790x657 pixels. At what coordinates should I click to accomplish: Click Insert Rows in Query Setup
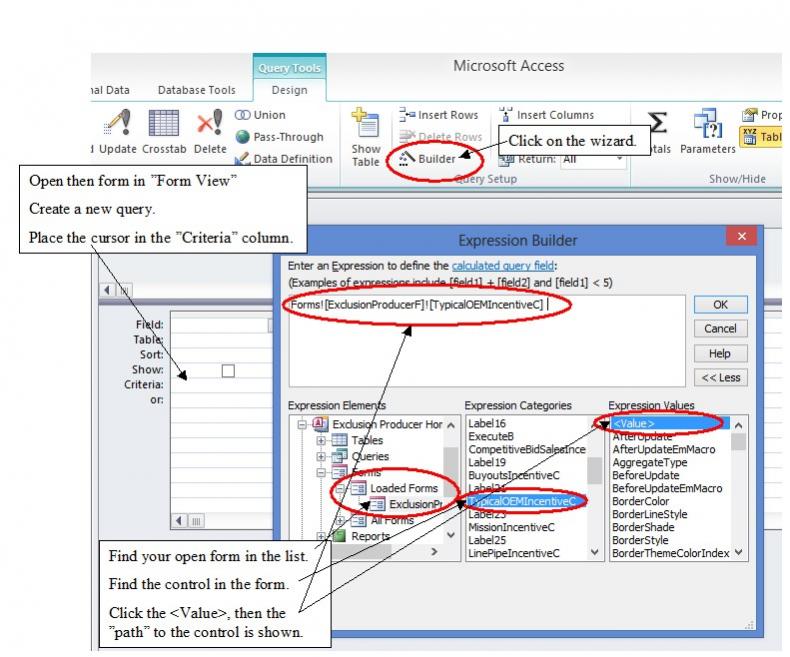438,115
